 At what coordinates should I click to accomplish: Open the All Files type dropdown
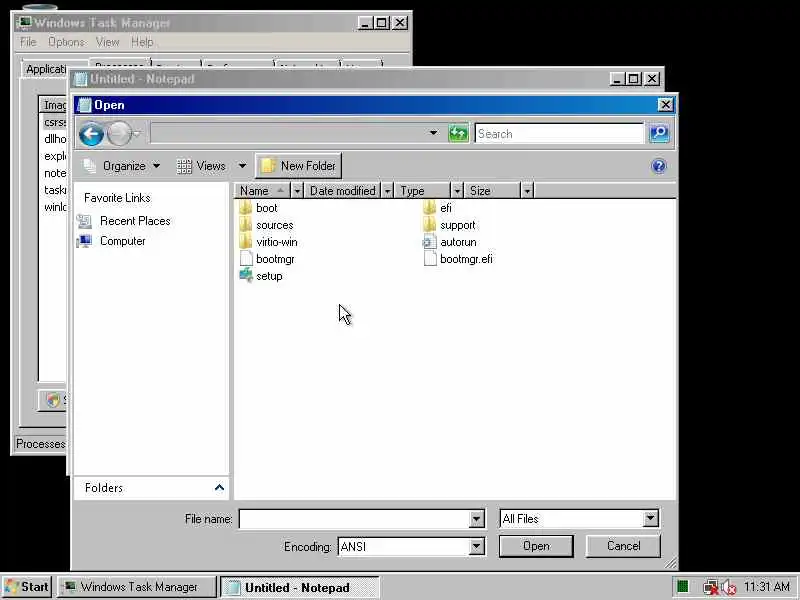(650, 518)
